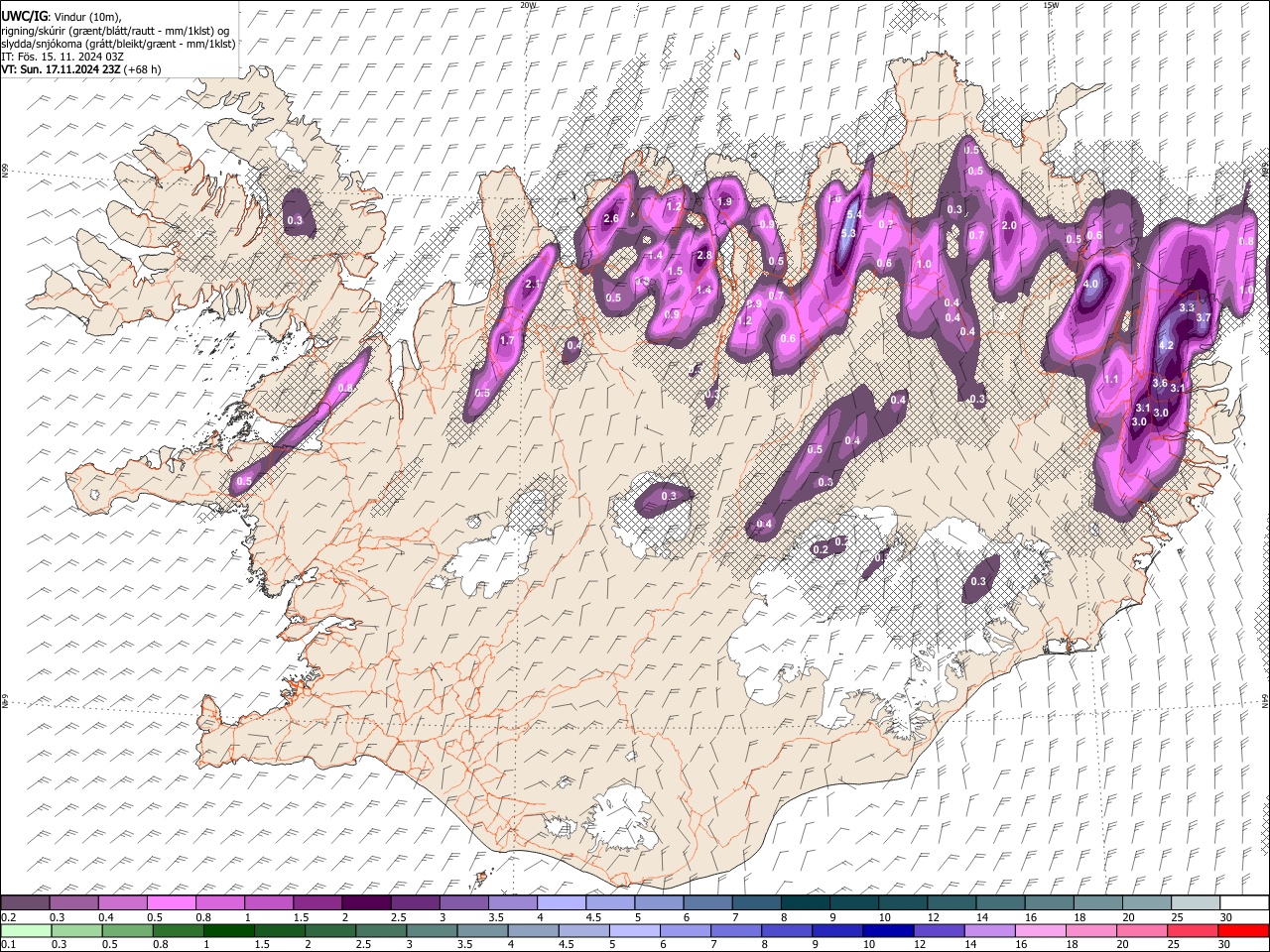Screen dimensions: 1270x952
Task: Select the white swatch above 30 in the top legend row
Action: click(1243, 902)
